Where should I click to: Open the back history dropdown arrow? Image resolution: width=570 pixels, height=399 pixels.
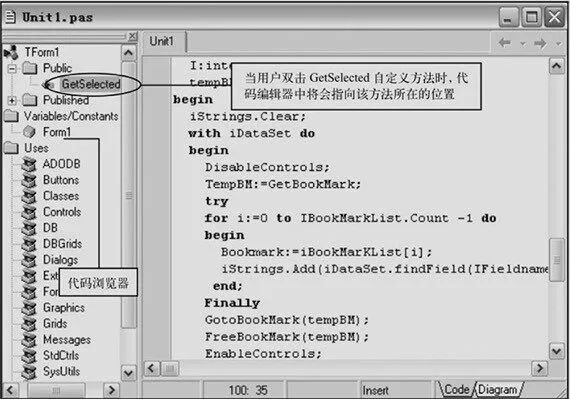point(523,44)
